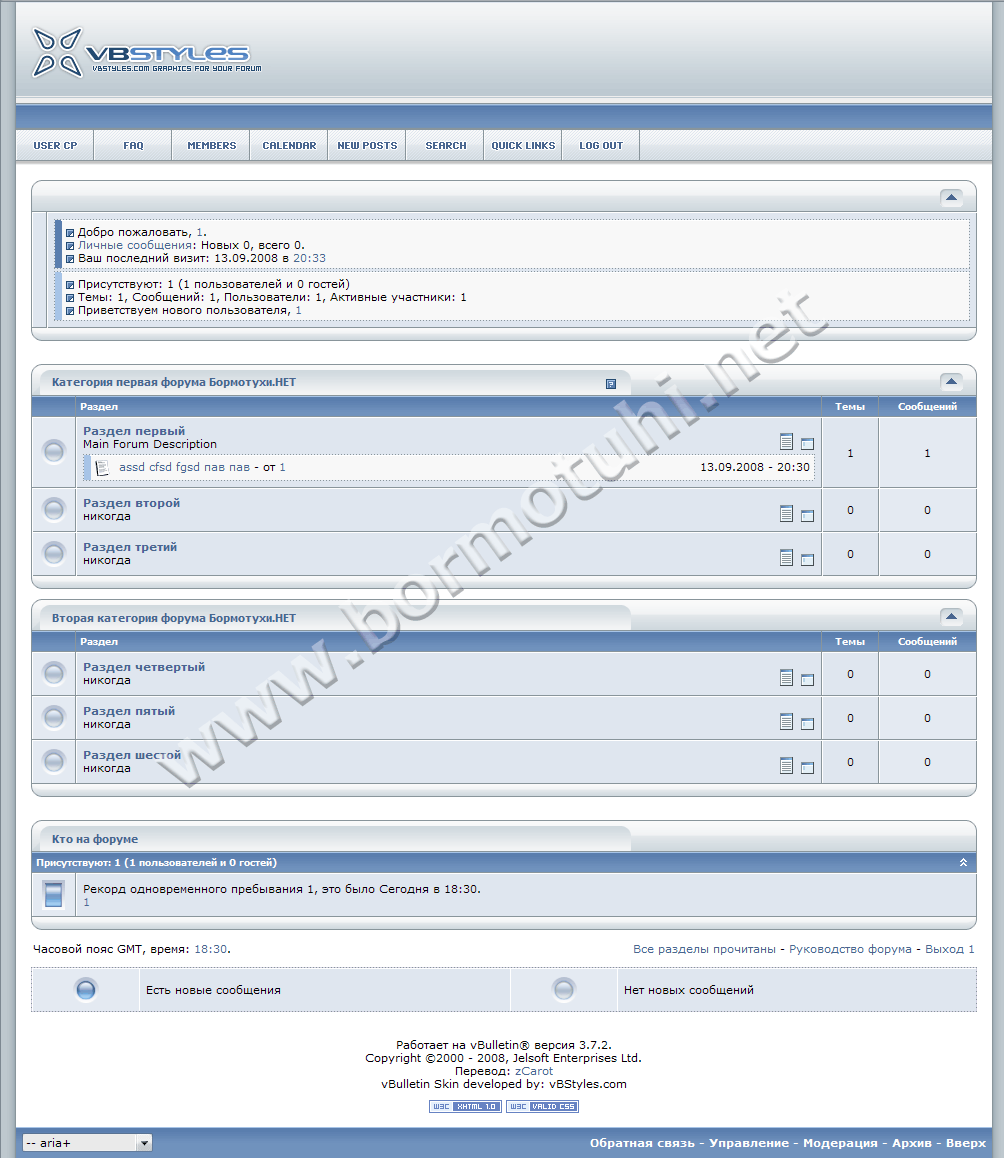The width and height of the screenshot is (1004, 1158).
Task: Click document icon in 'Раздел первый' row
Action: pos(786,442)
